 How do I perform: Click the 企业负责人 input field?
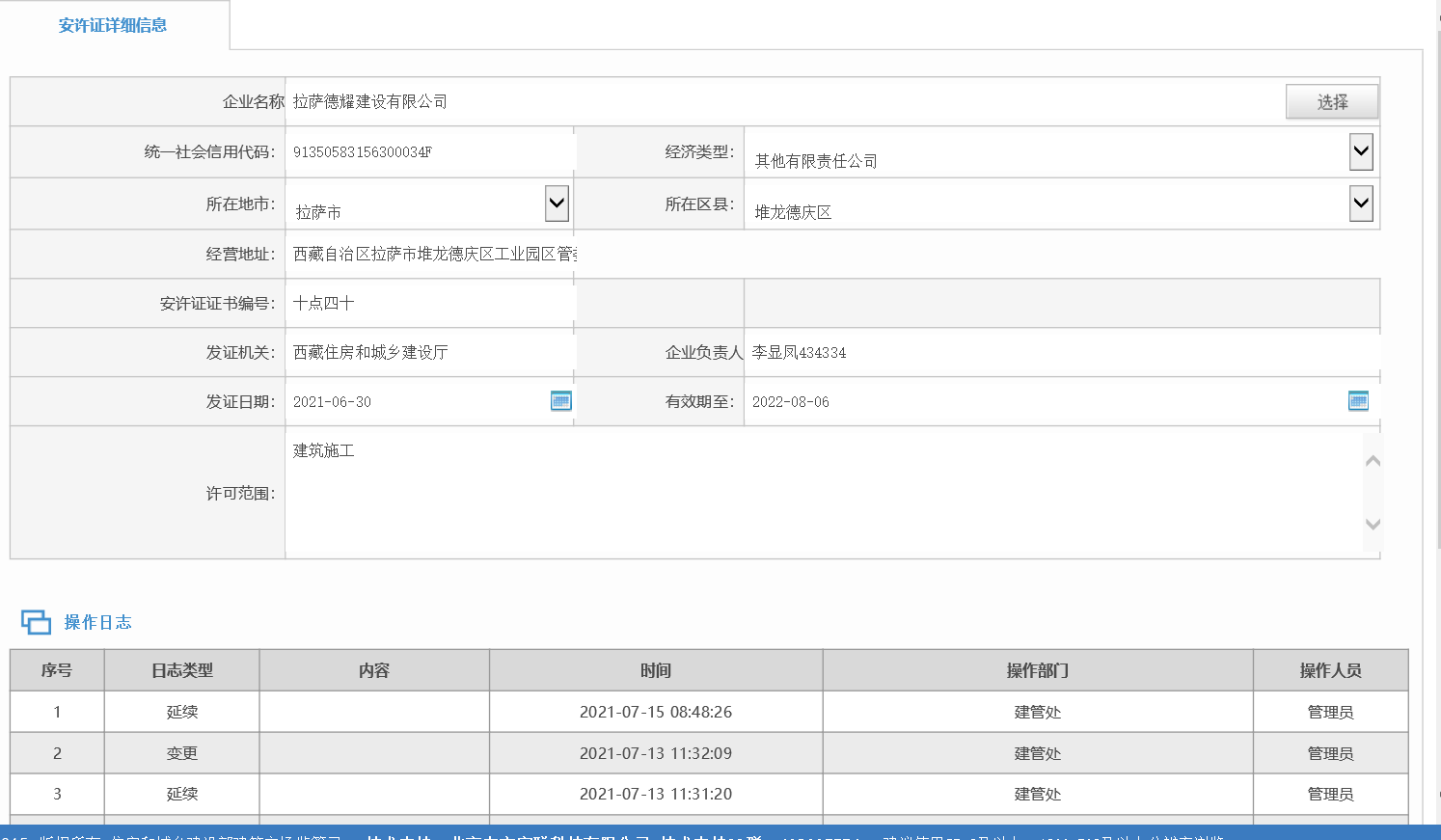click(1061, 353)
